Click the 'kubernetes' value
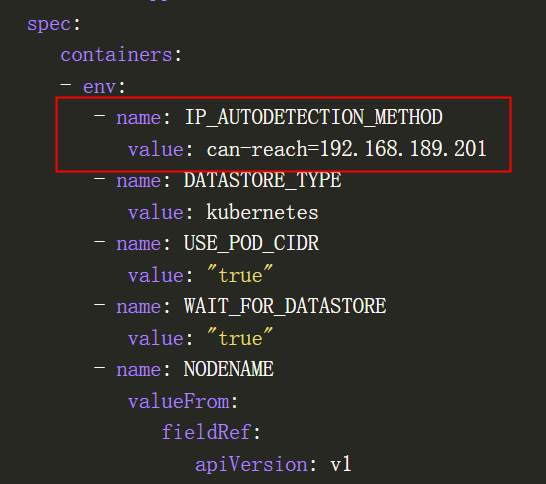 (x=262, y=212)
